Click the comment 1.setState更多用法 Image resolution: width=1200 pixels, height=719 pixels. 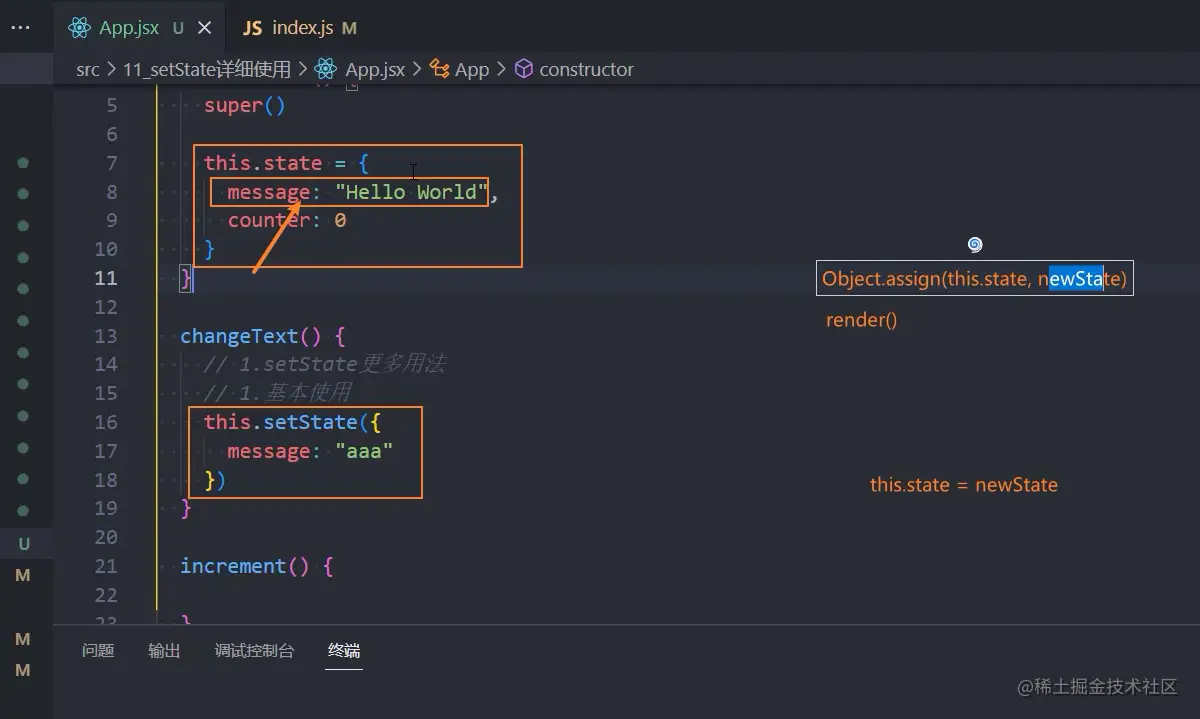click(x=324, y=364)
